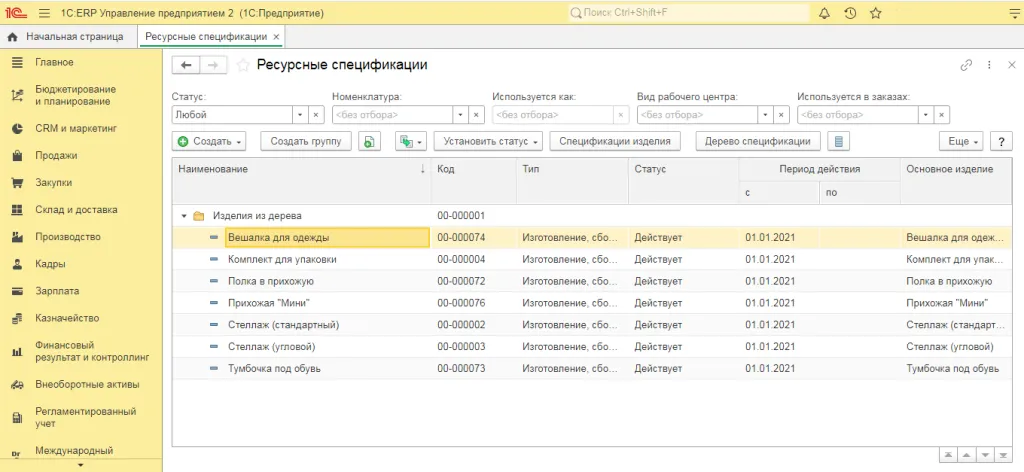Open the notifications bell icon
Viewport: 1024px width, 472px height.
point(825,13)
